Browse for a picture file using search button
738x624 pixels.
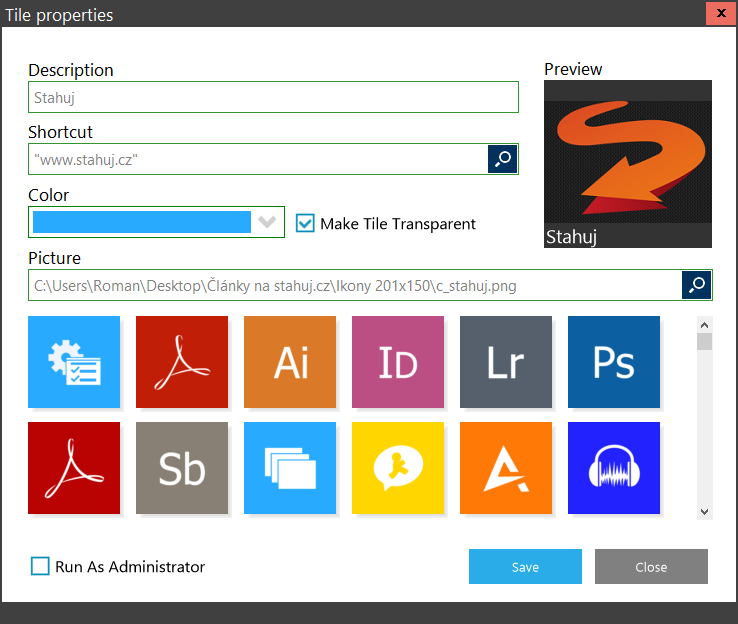point(697,285)
